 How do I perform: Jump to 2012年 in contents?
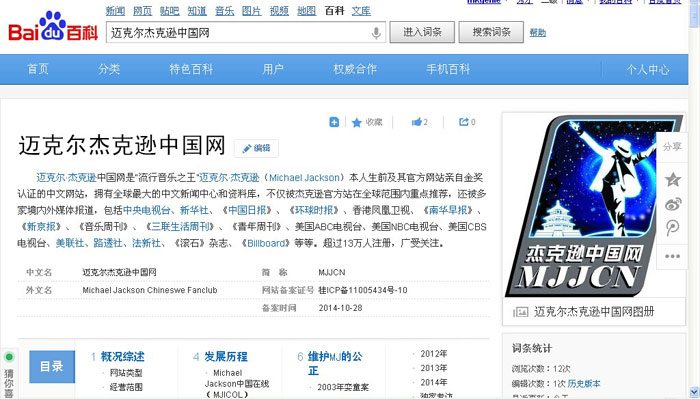tap(433, 354)
